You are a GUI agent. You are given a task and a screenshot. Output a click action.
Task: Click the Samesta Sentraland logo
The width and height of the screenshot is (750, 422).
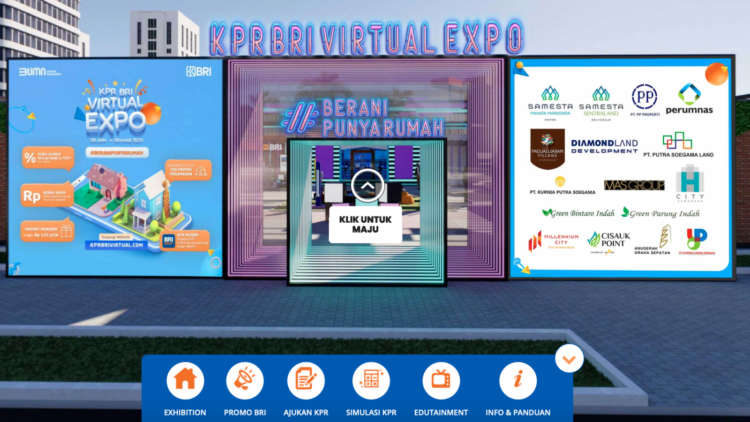tap(601, 103)
